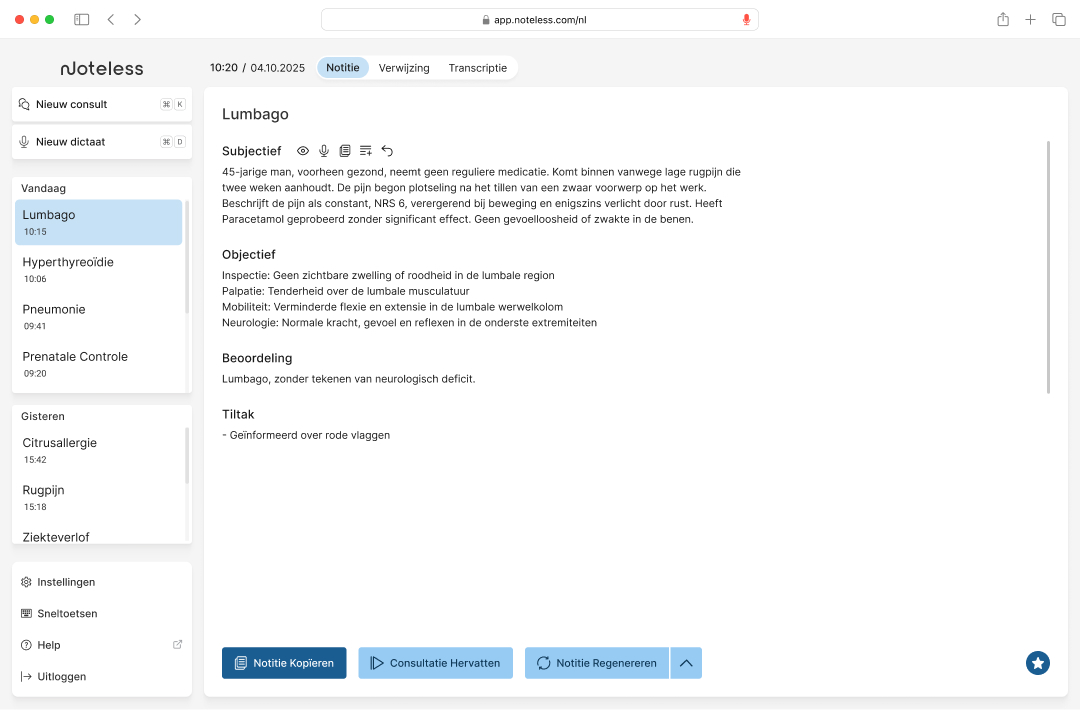
Task: Click the 'Palpatie: Tenderheid' line
Action: 345,291
